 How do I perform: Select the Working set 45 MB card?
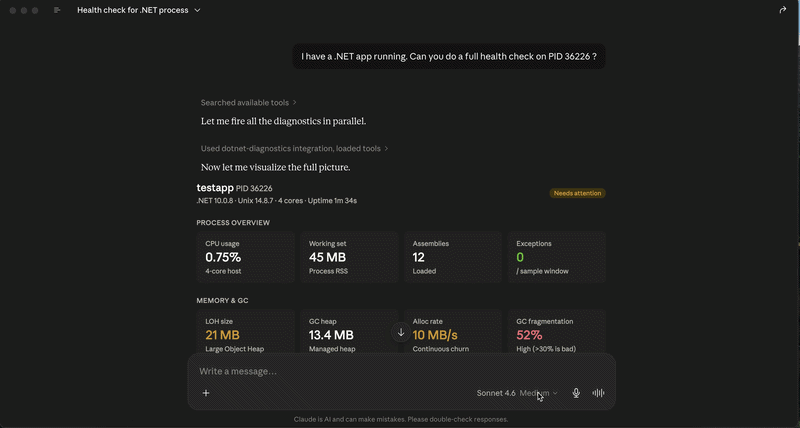349,257
